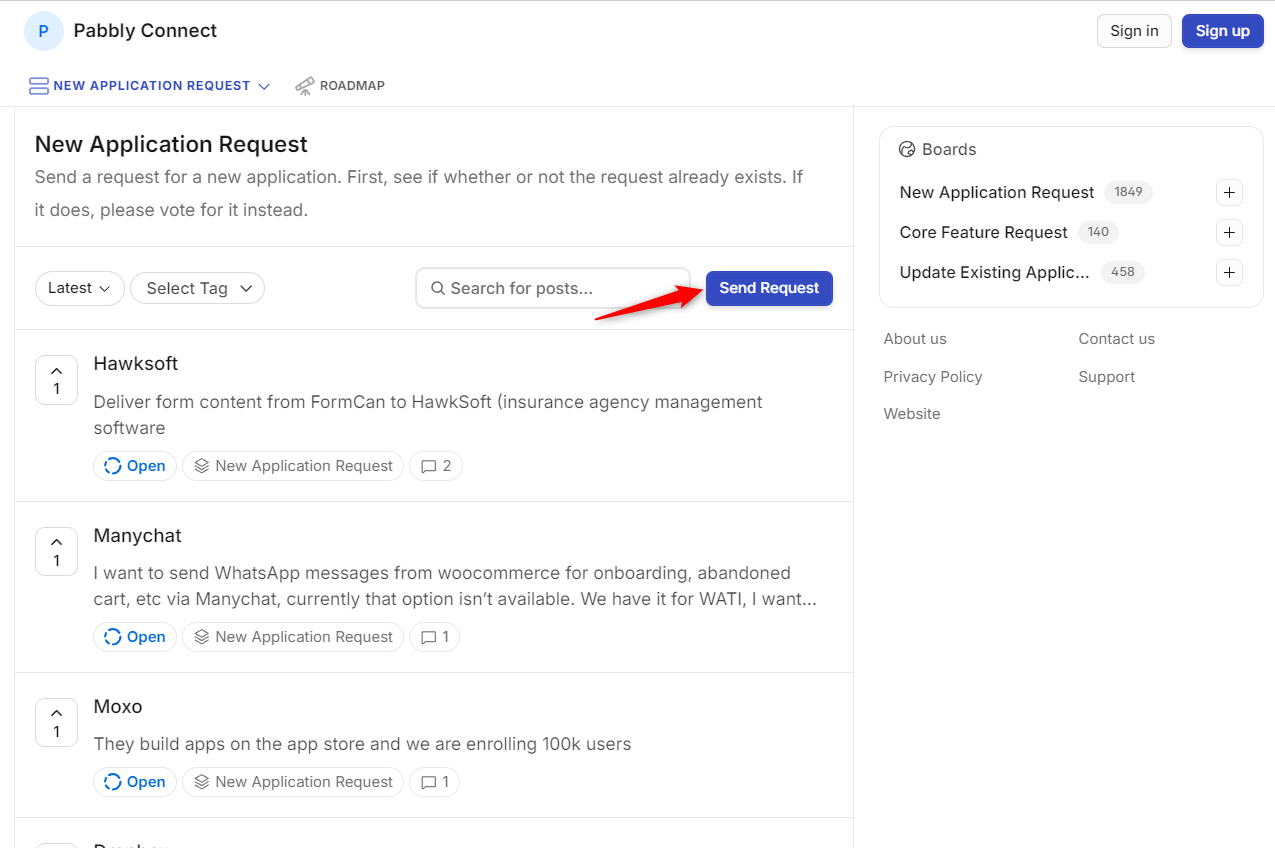
Task: Click the Hawksoft description about FormCan
Action: click(x=428, y=415)
